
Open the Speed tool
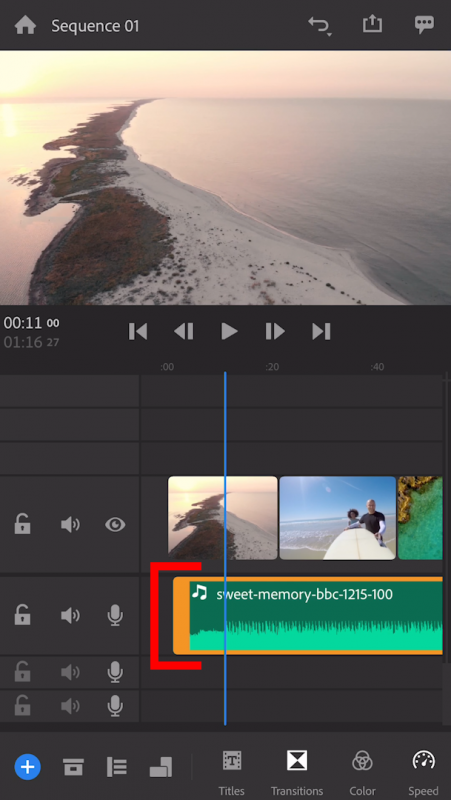(x=423, y=773)
